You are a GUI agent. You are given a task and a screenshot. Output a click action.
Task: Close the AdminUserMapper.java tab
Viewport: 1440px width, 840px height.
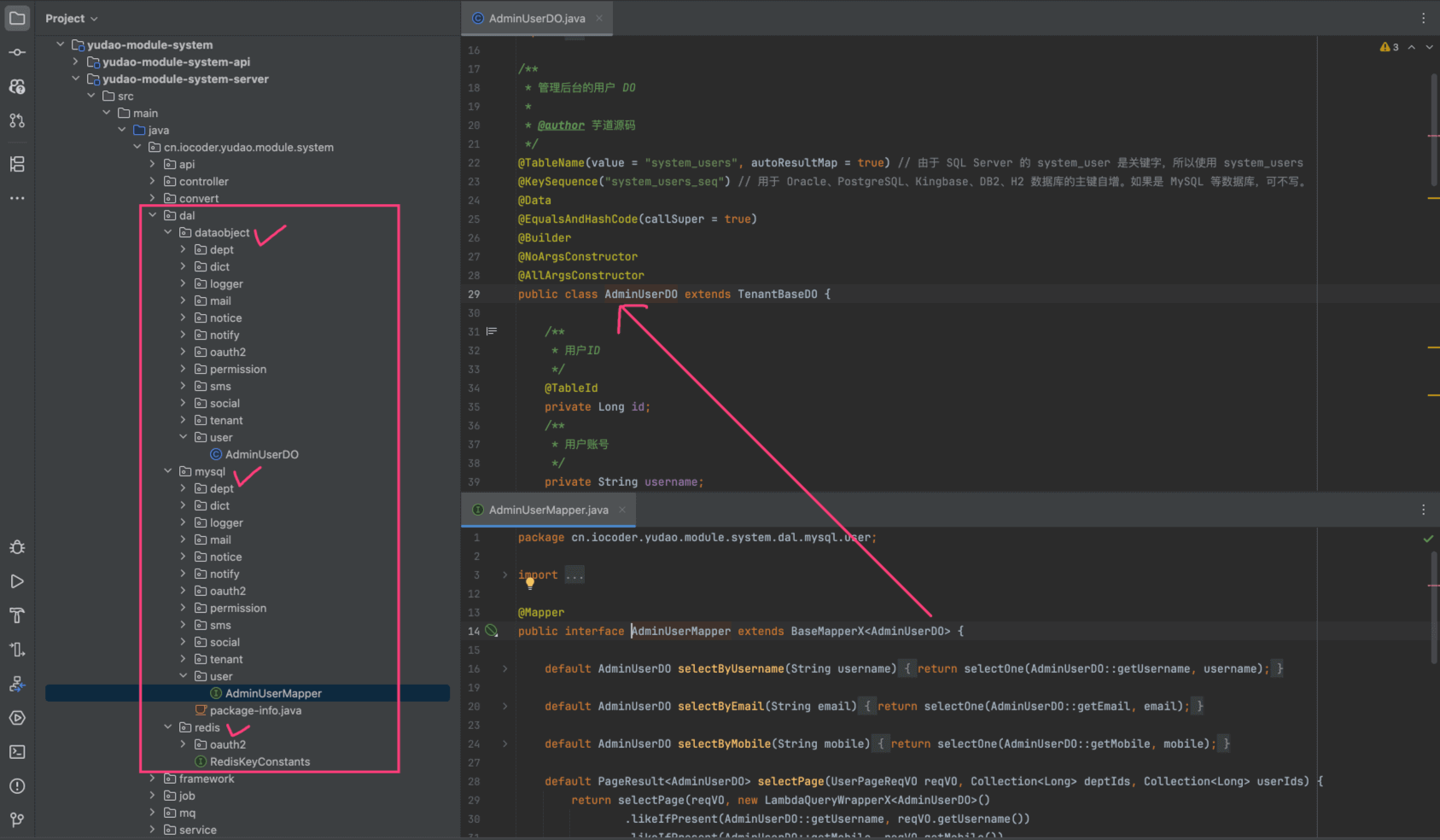point(622,510)
